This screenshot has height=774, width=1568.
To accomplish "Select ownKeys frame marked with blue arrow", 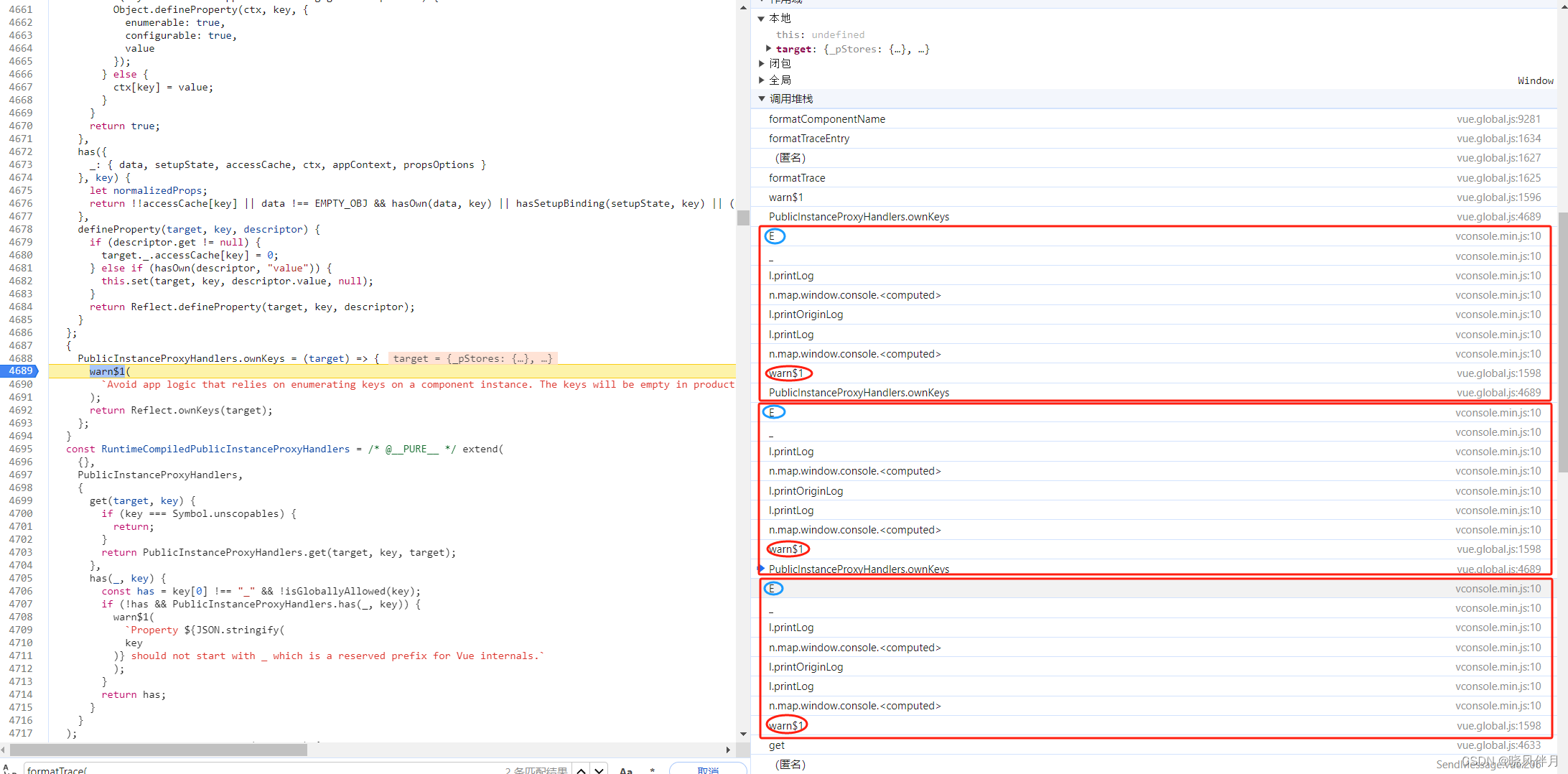I will coord(1154,569).
